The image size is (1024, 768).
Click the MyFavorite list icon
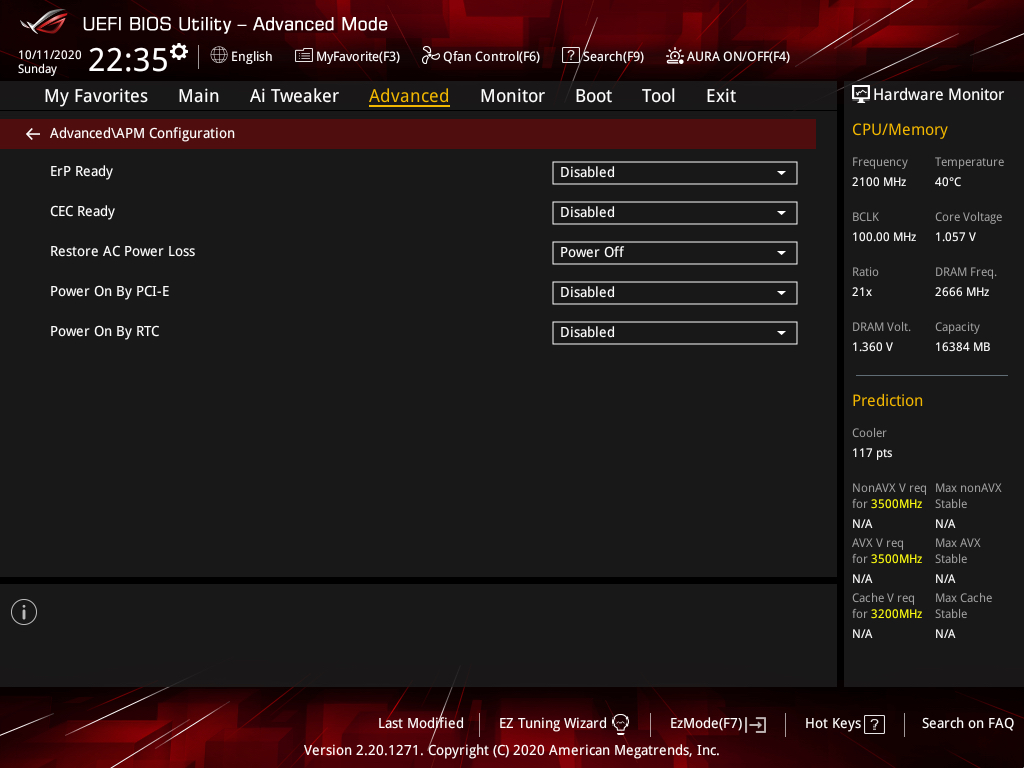(304, 56)
